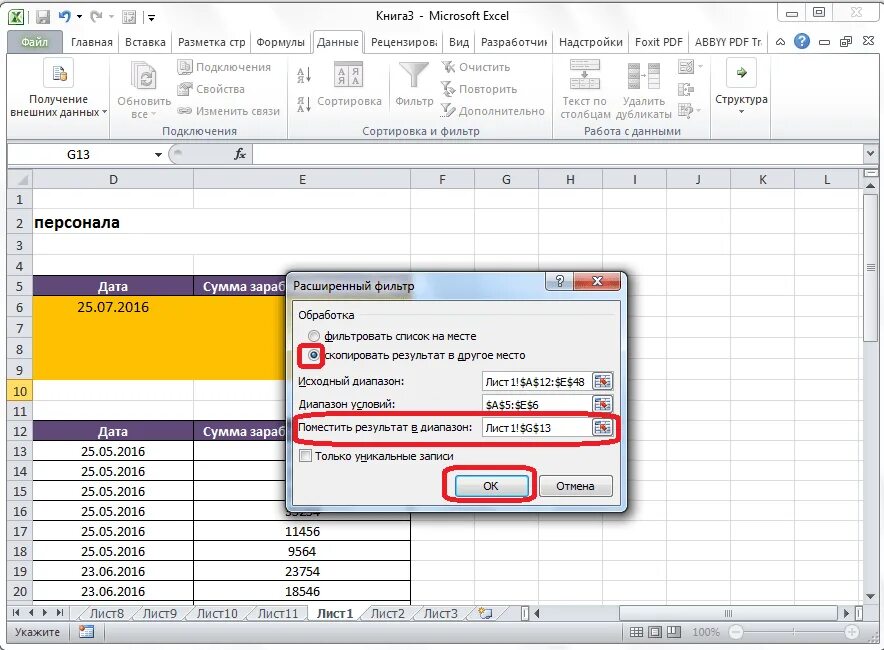Switch to the Foxit PDF tab
This screenshot has width=884, height=650.
(x=658, y=42)
